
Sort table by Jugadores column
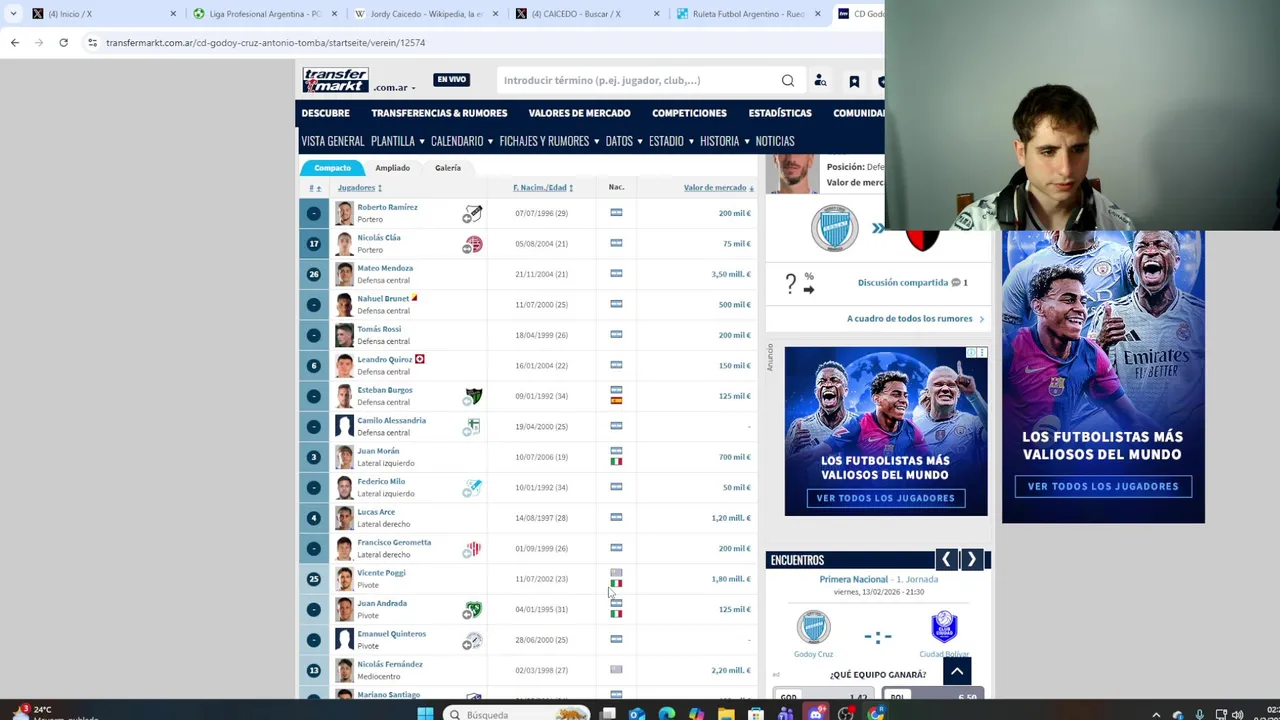(359, 188)
